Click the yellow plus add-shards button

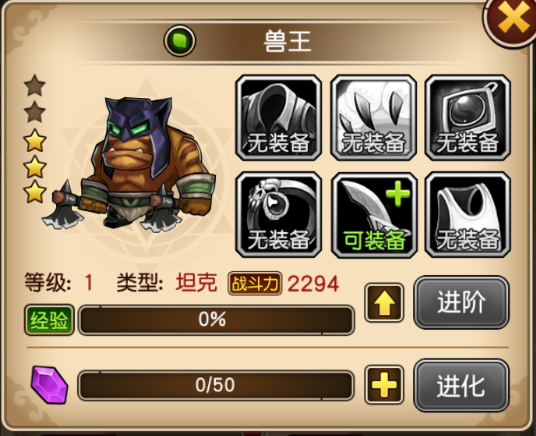tap(384, 385)
